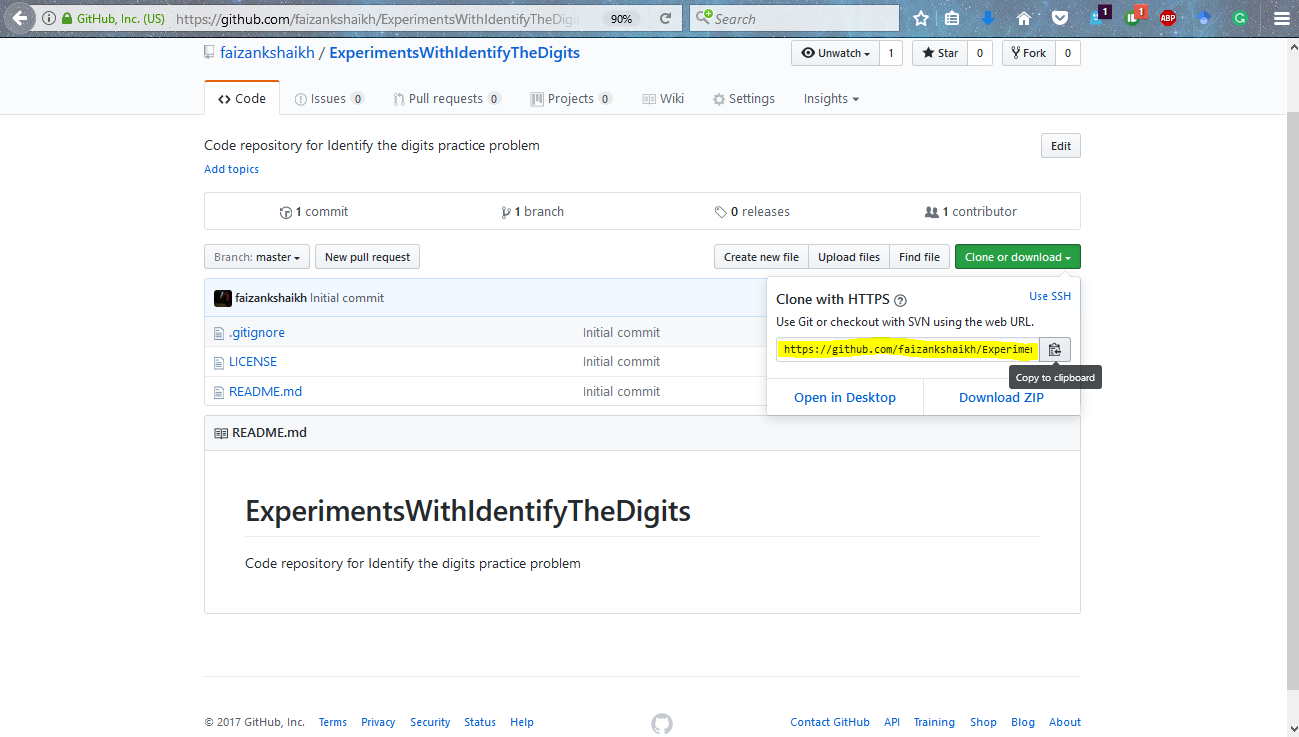Click the GitHub octocat logo in the footer
The height and width of the screenshot is (737, 1299).
[x=662, y=723]
